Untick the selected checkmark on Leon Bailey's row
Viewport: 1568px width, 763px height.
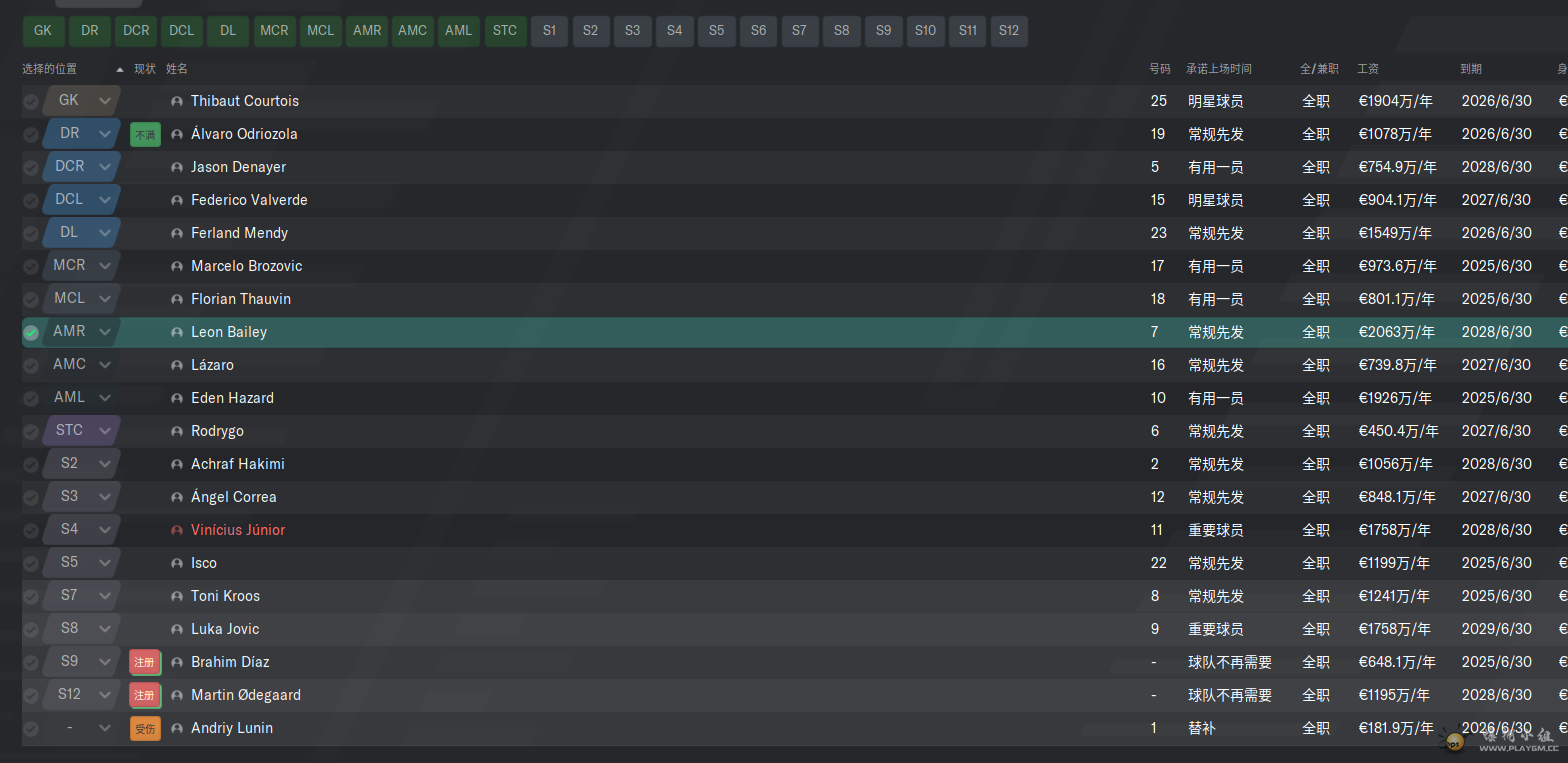coord(31,332)
